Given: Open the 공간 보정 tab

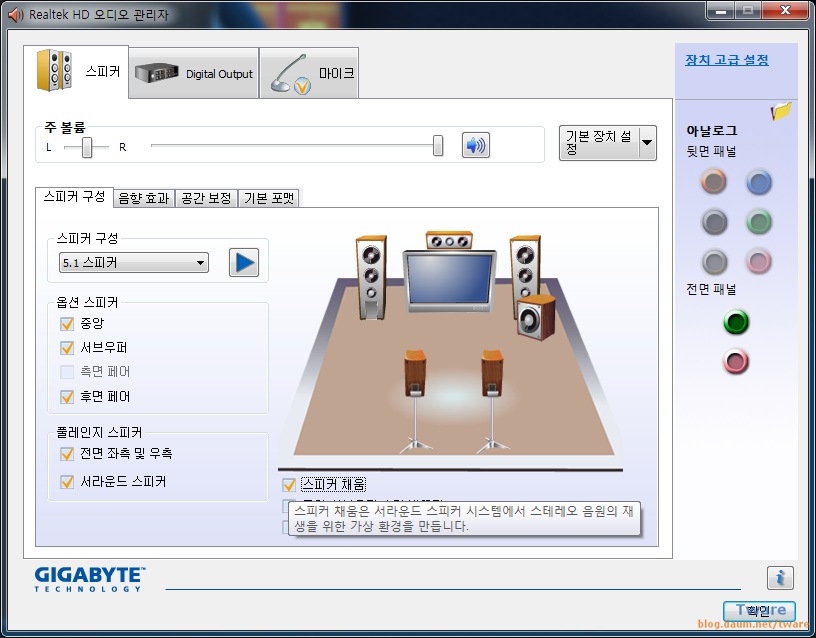Looking at the screenshot, I should tap(206, 198).
